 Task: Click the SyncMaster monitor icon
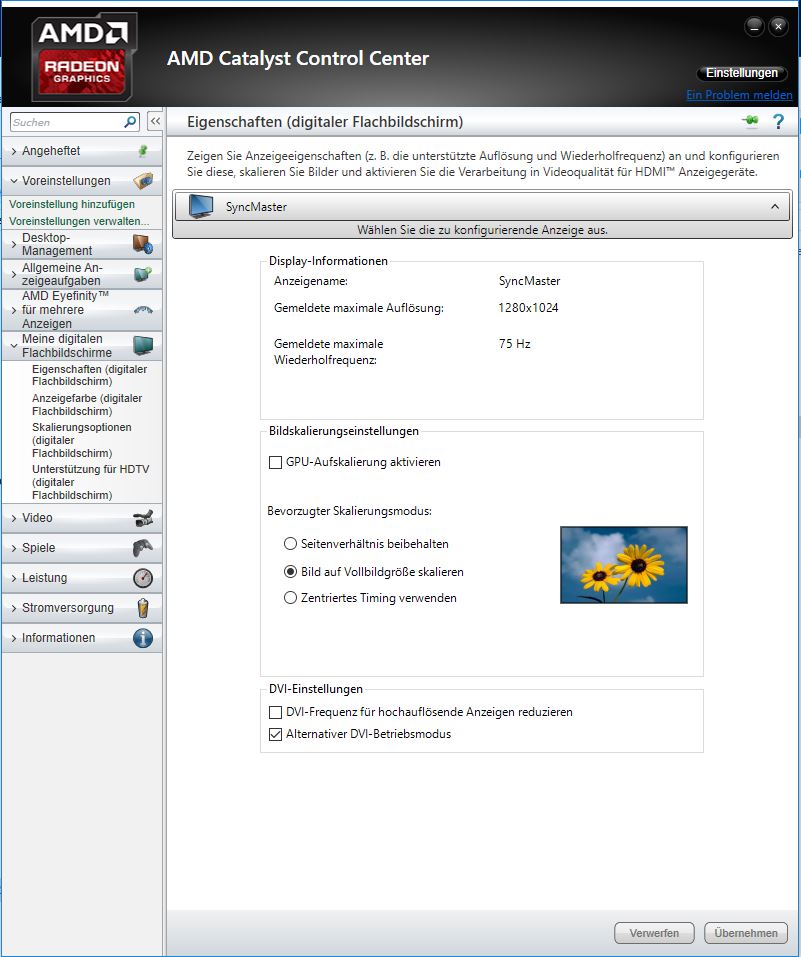pyautogui.click(x=200, y=206)
